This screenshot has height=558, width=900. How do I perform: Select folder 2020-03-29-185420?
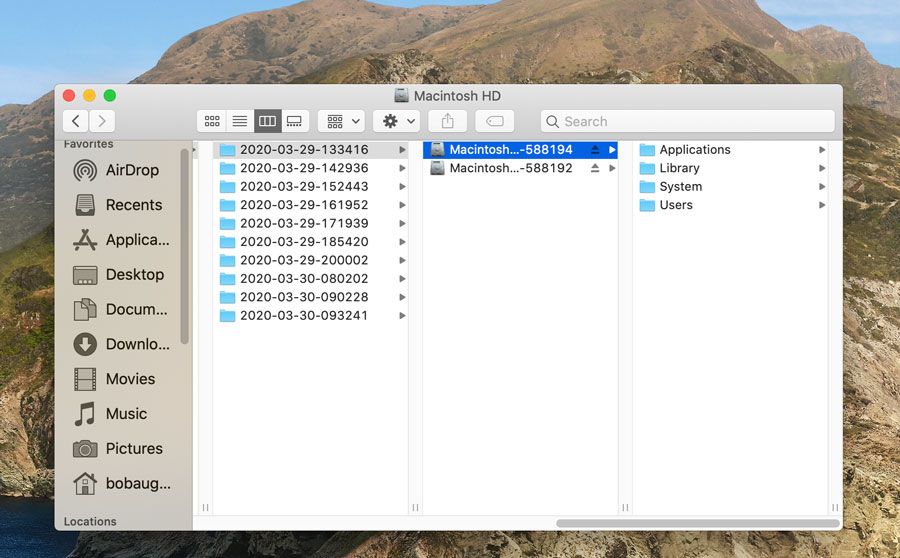[311, 242]
